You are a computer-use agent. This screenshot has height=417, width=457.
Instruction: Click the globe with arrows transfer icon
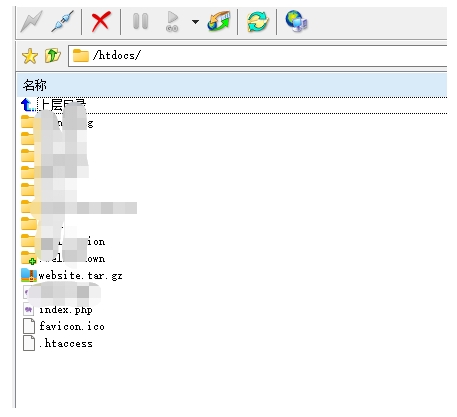coord(219,22)
